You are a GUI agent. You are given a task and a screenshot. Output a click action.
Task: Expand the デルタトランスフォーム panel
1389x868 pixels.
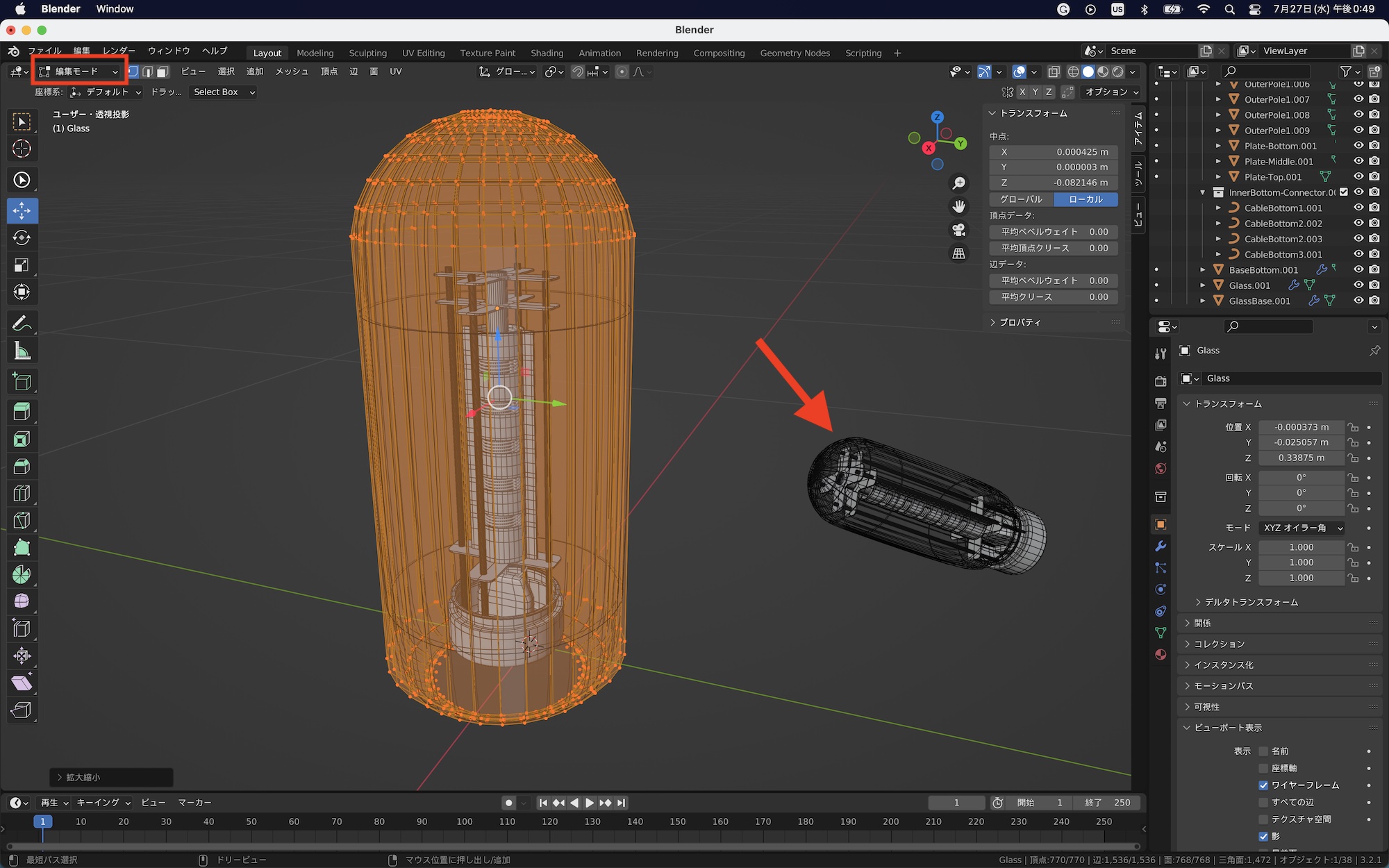coord(1250,602)
